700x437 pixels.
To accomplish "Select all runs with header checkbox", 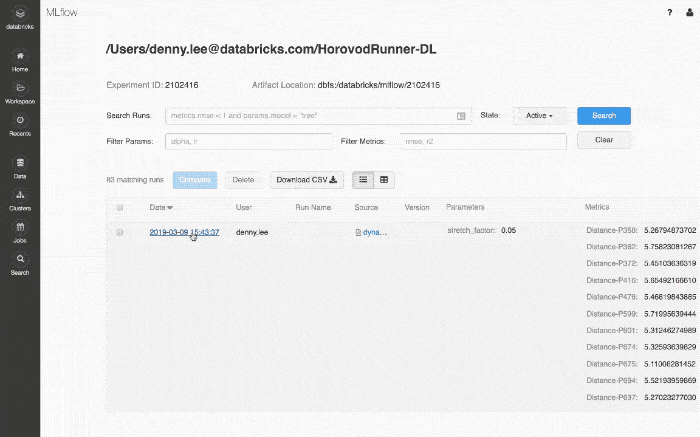I will (x=120, y=208).
